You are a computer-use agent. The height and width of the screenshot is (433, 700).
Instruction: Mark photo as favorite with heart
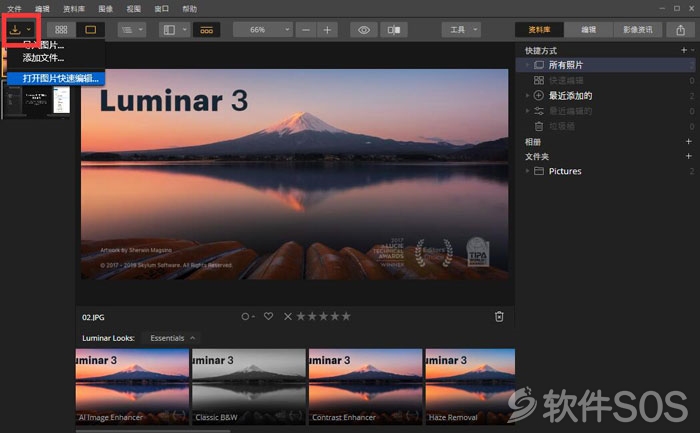[x=268, y=316]
